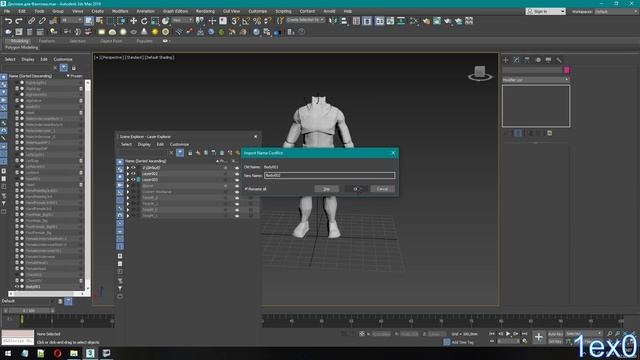
Task: Toggle the ribbon visibility small icon
Action: coord(165,41)
